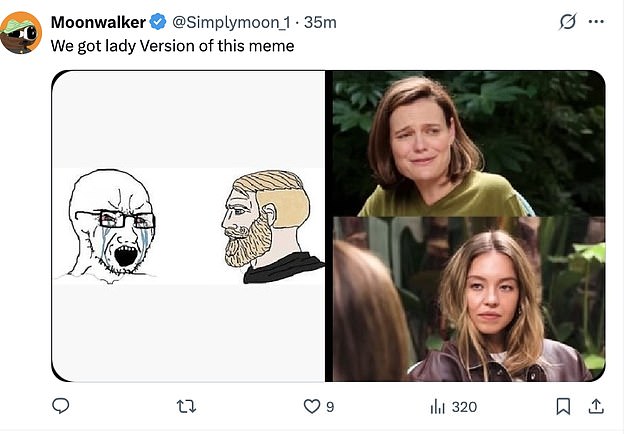Click the share upload arrow icon
The height and width of the screenshot is (434, 634).
pos(596,406)
